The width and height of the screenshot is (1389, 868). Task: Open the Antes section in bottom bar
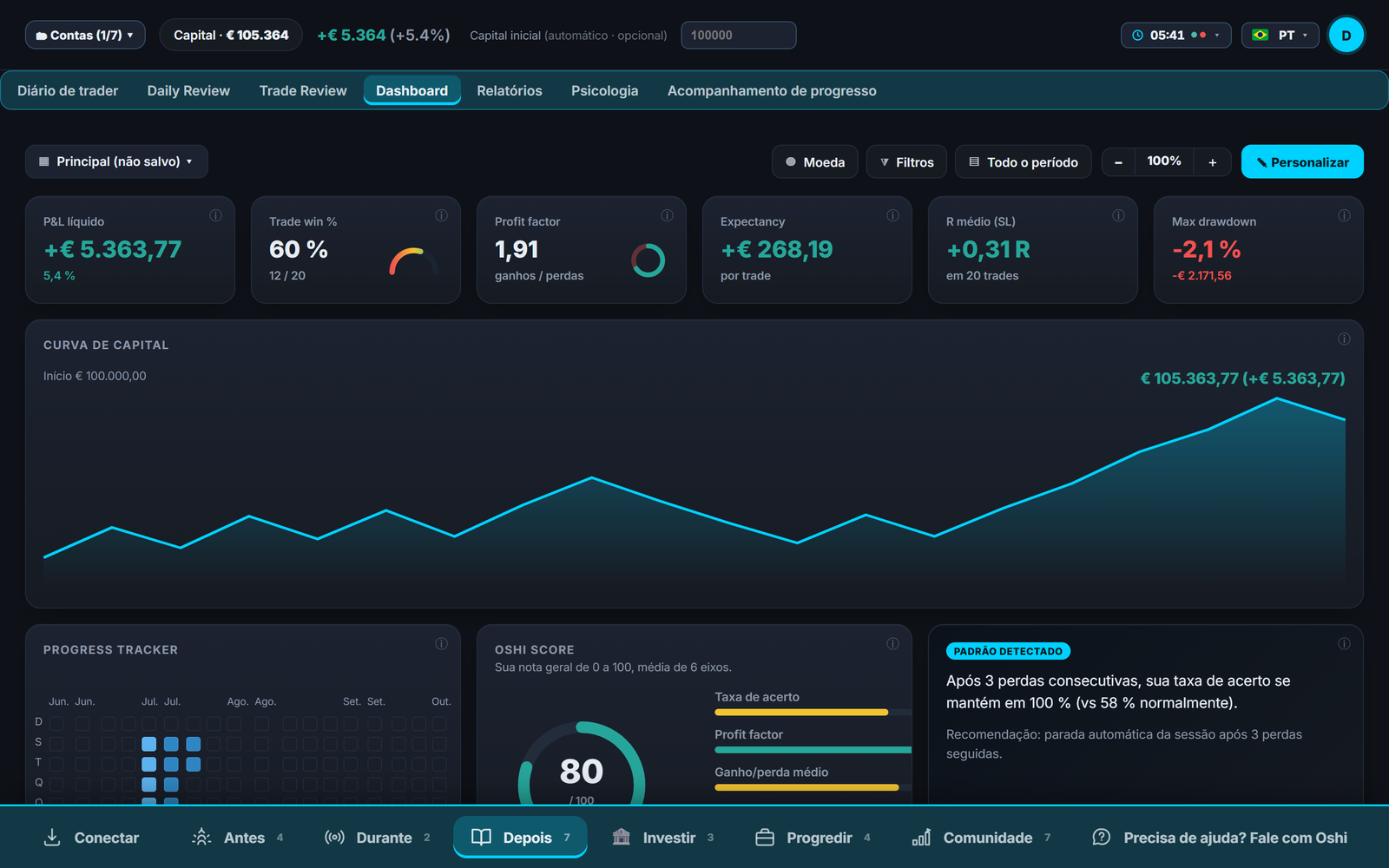(237, 837)
